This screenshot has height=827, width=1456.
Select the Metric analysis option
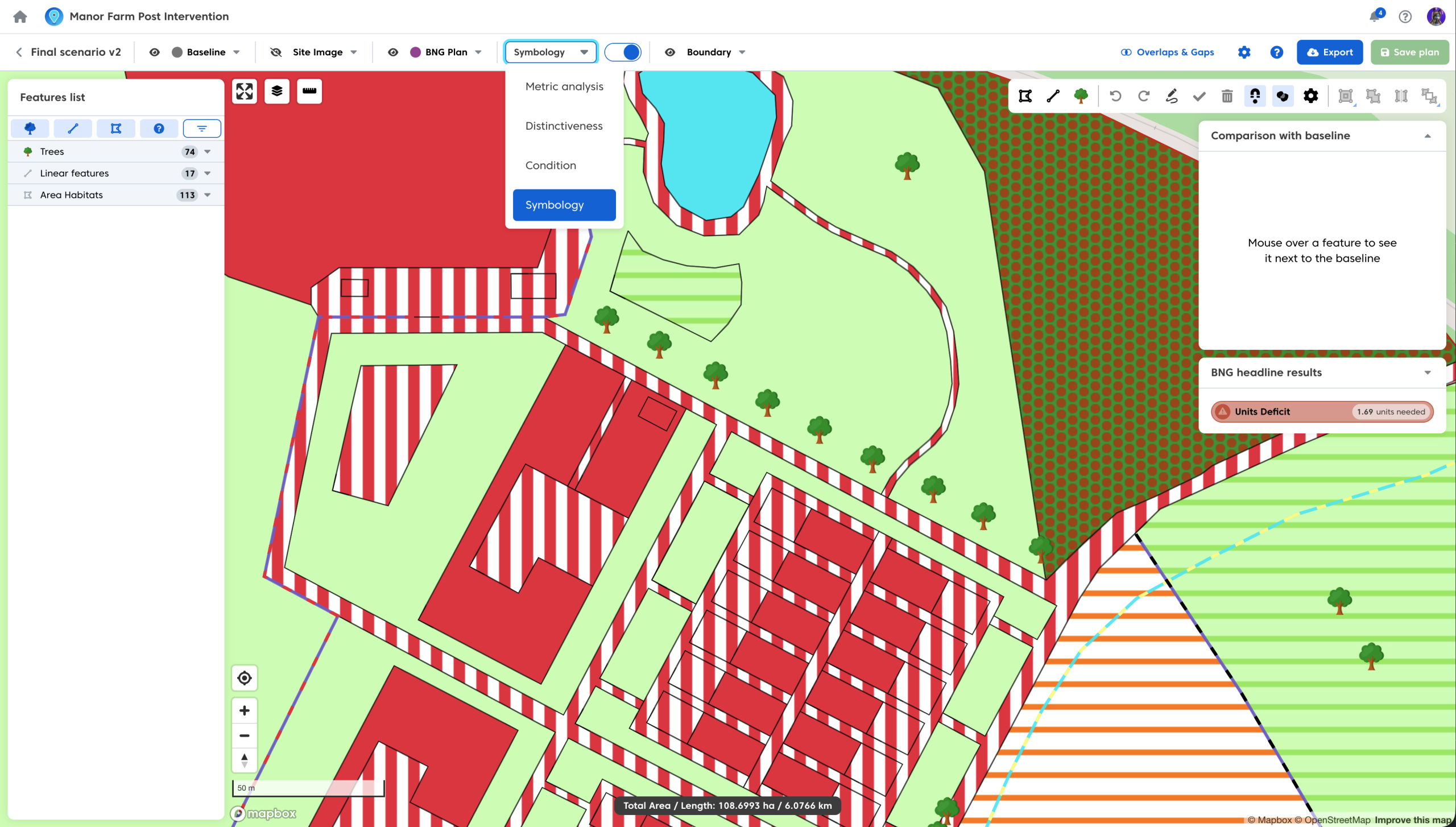pos(564,86)
